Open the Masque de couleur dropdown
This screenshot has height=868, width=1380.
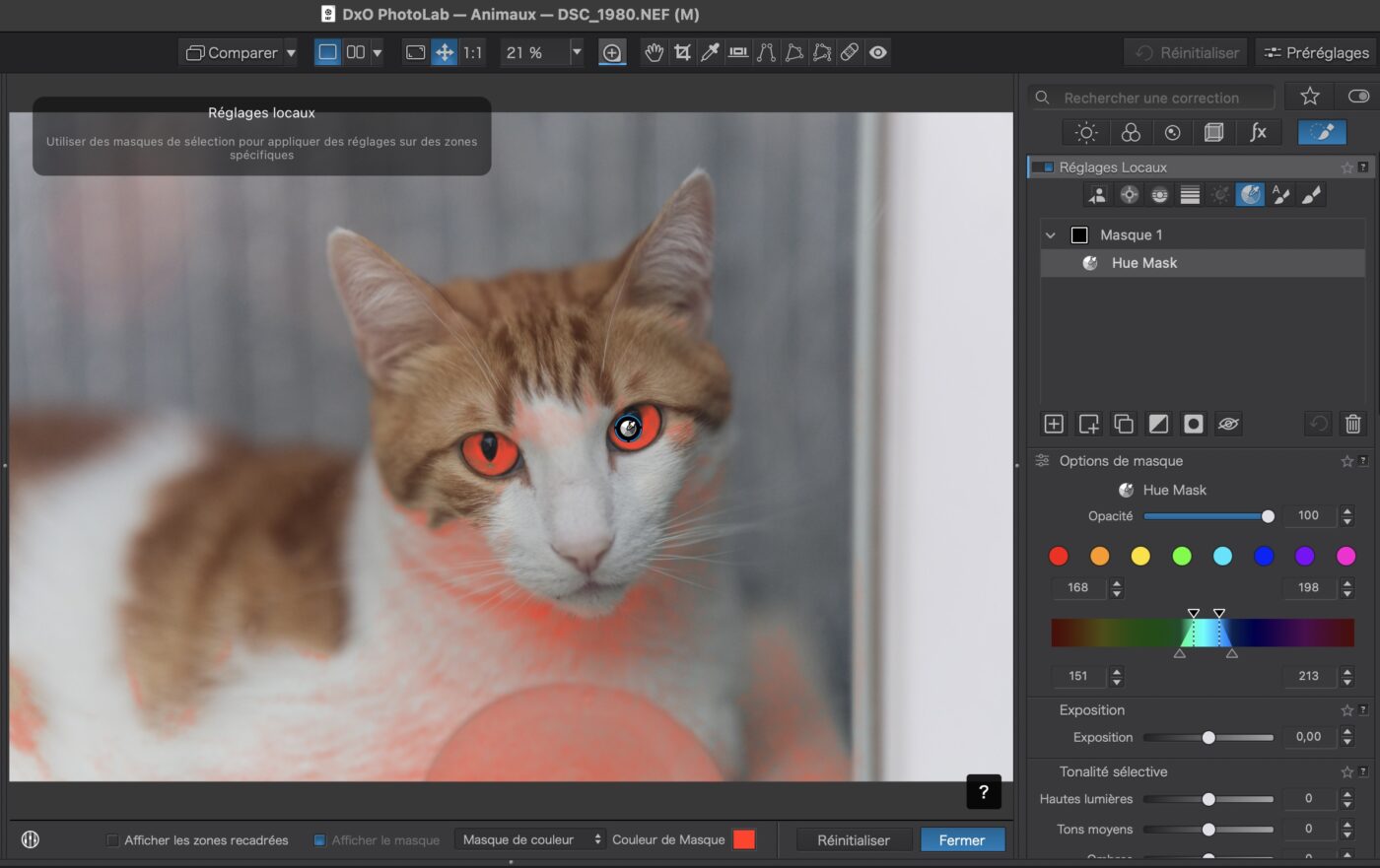click(531, 839)
